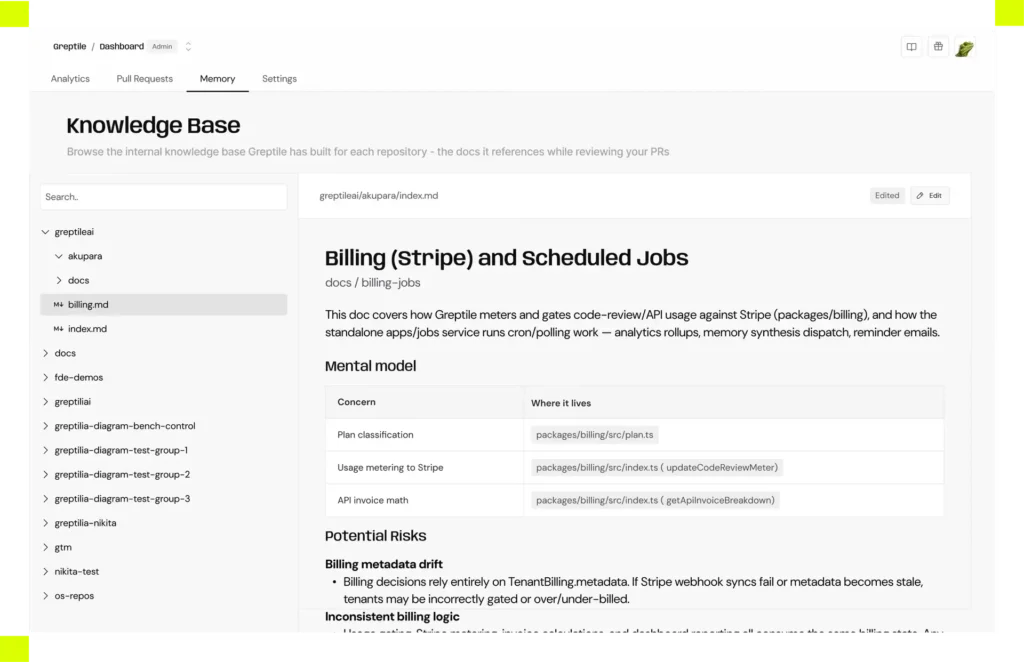Expand the nikita-test chevron
1024x662 pixels.
click(45, 571)
